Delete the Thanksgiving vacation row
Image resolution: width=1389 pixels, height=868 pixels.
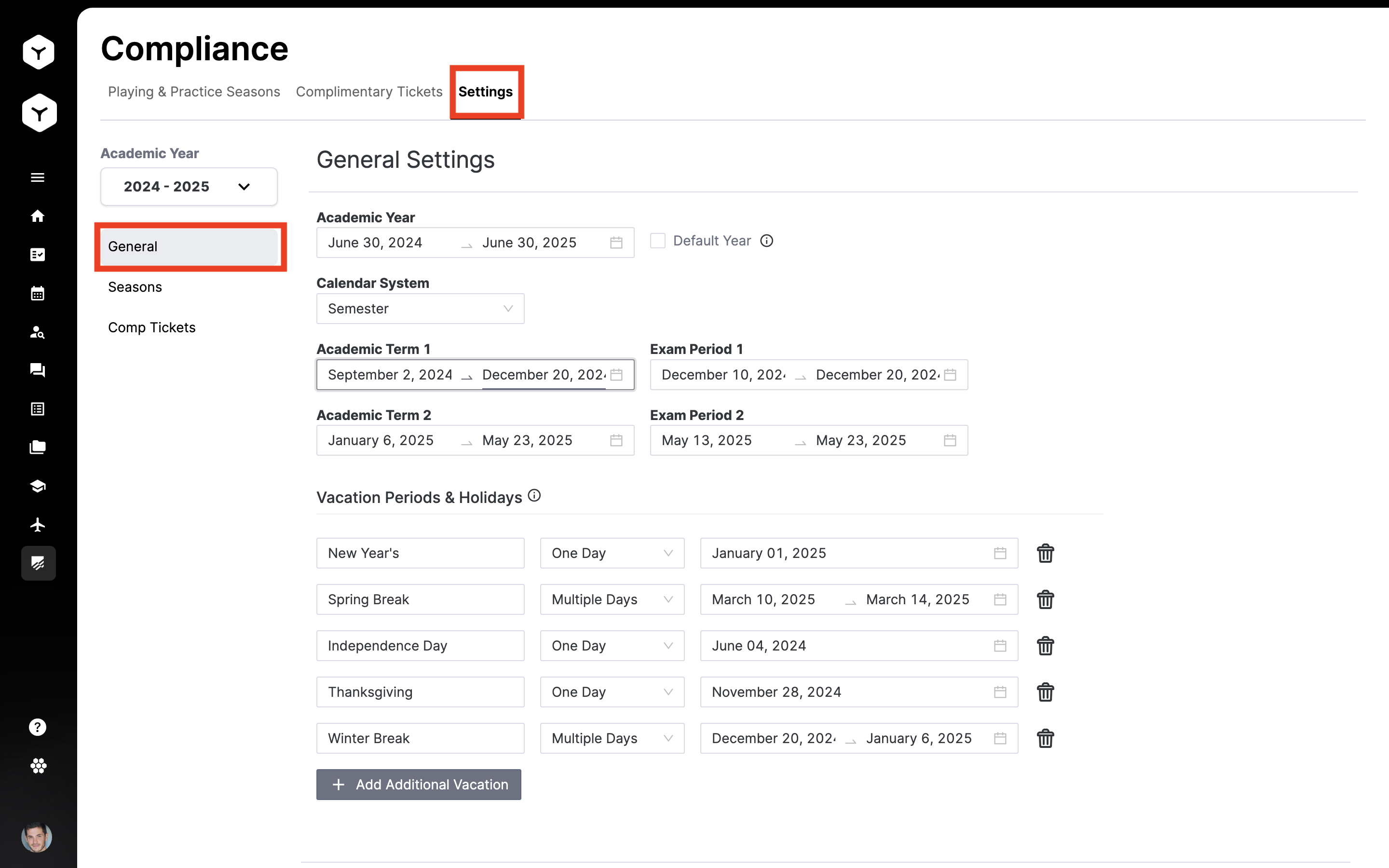tap(1045, 692)
